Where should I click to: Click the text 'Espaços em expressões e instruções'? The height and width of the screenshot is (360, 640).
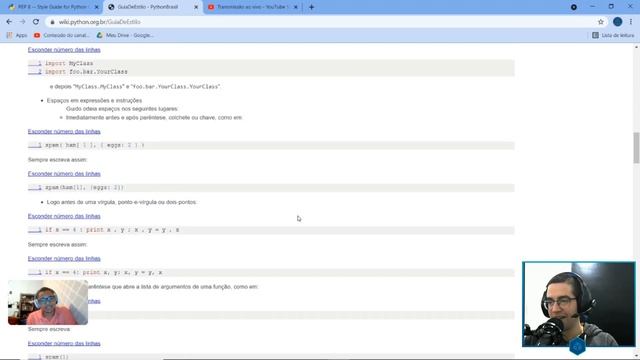tap(94, 100)
